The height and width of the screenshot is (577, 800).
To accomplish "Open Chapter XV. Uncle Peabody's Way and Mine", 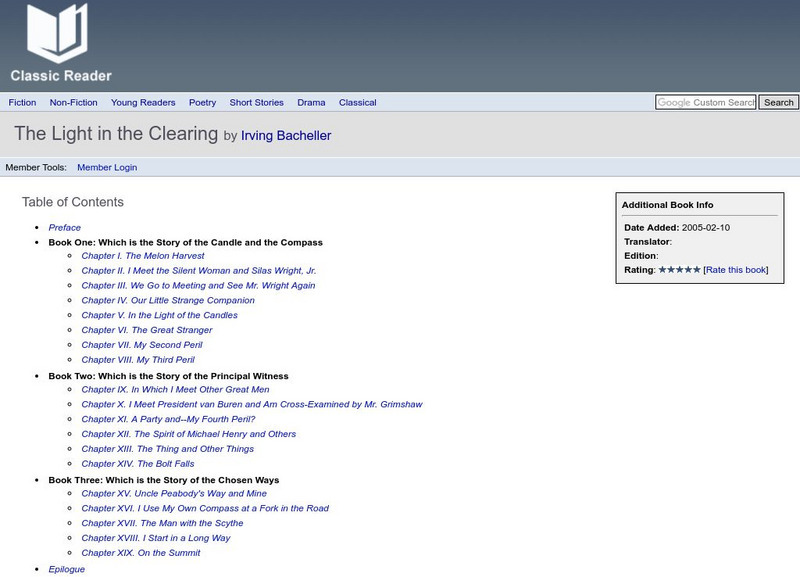I will pyautogui.click(x=174, y=493).
